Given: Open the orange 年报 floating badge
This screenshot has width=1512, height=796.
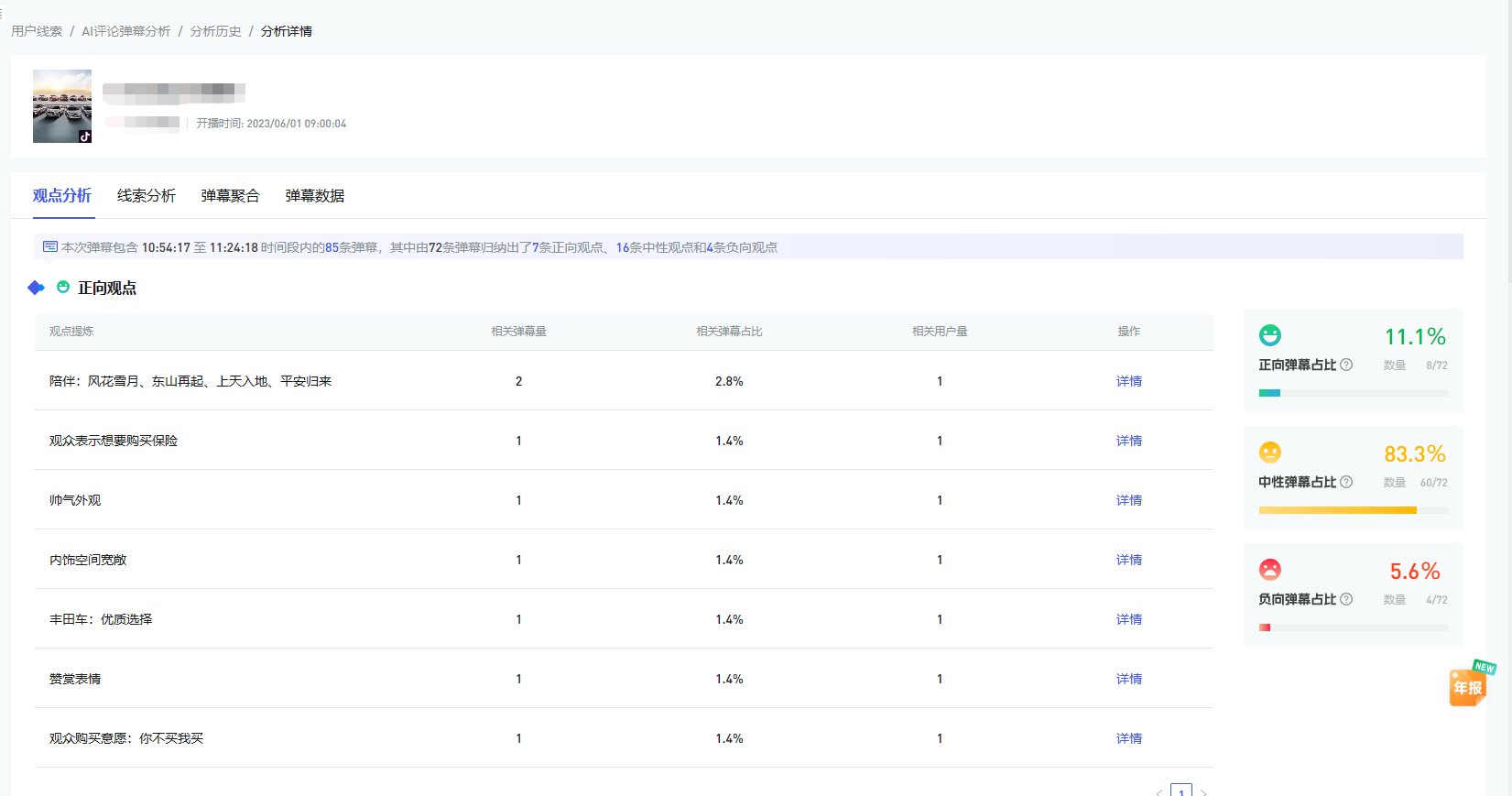Looking at the screenshot, I should pos(1468,686).
